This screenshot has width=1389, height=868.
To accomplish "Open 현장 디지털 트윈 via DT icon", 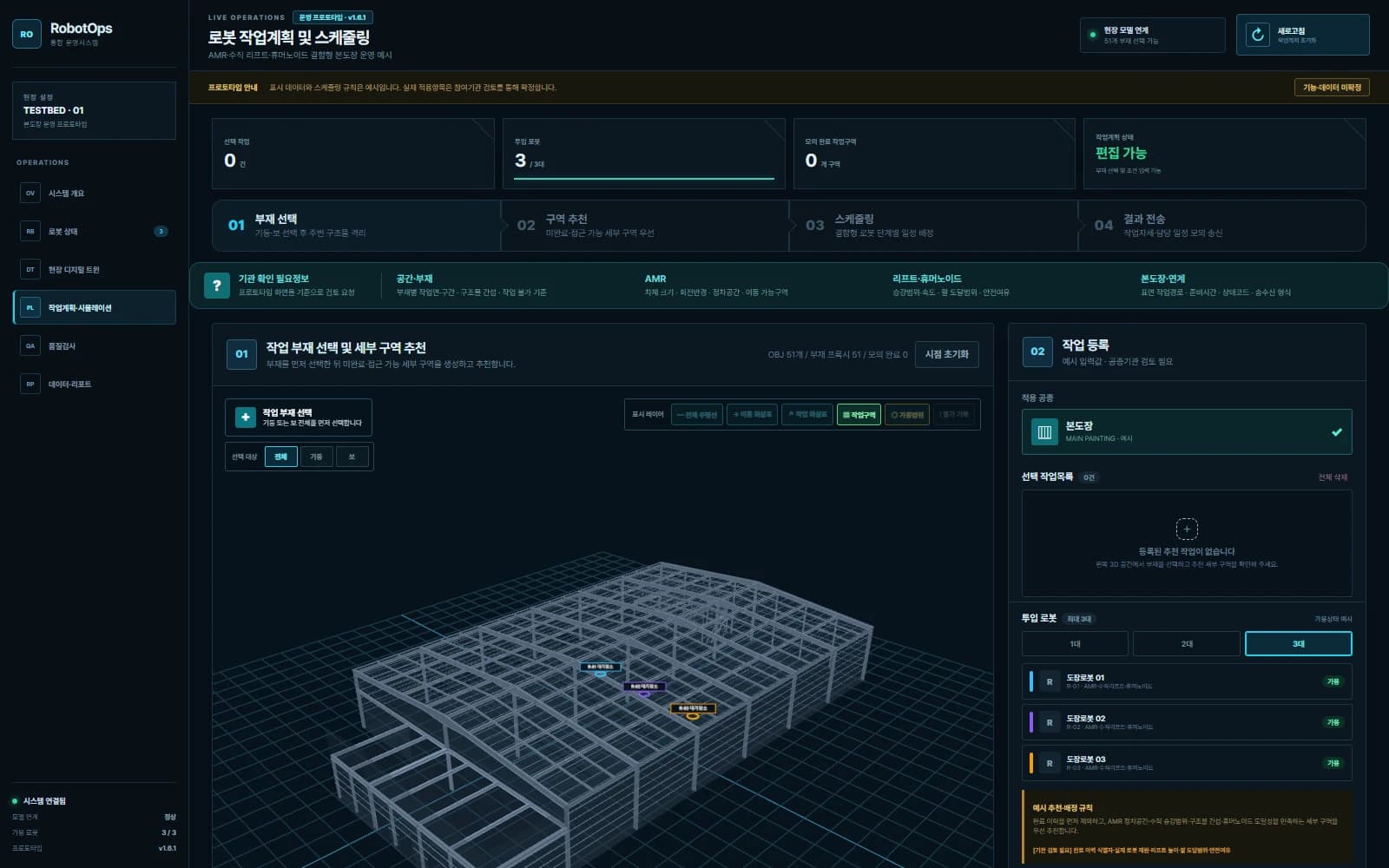I will 30,270.
